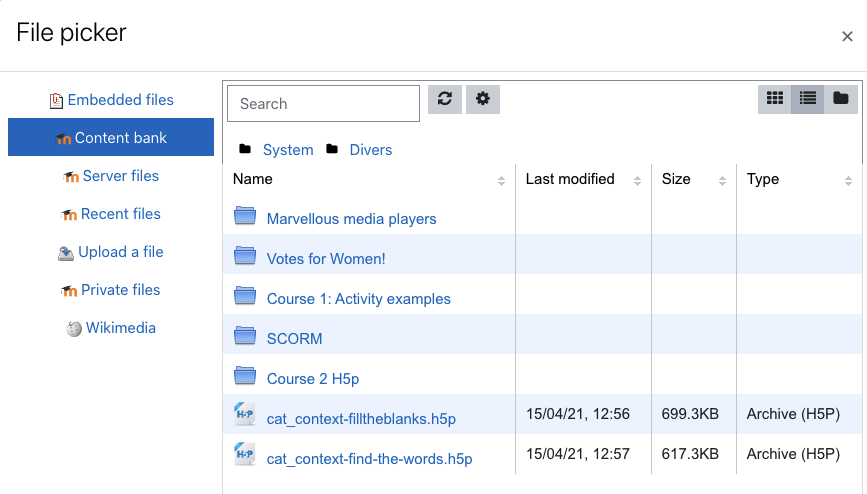Select Embedded files repository
This screenshot has width=867, height=494.
111,100
